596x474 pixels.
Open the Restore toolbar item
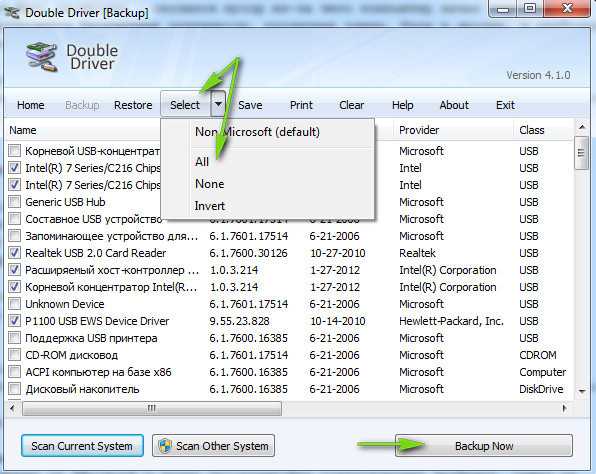tap(133, 105)
